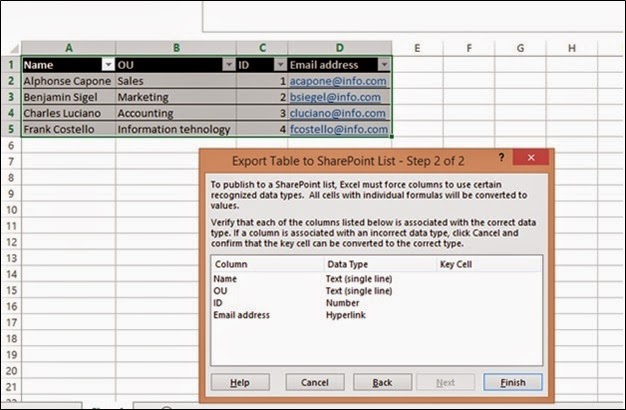Click the Sales cell
This screenshot has width=626, height=410.
[176, 81]
